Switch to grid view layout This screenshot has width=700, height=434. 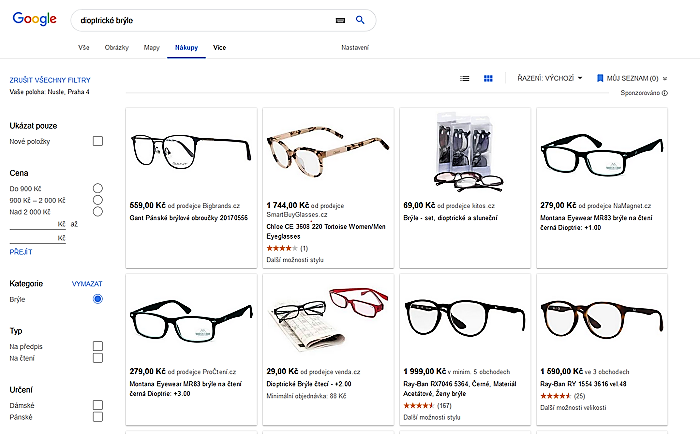point(488,78)
